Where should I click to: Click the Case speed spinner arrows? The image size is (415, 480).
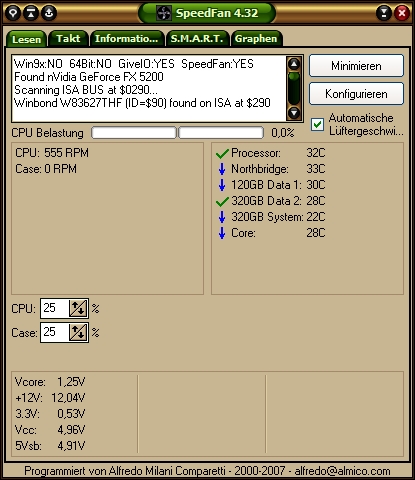(78, 332)
